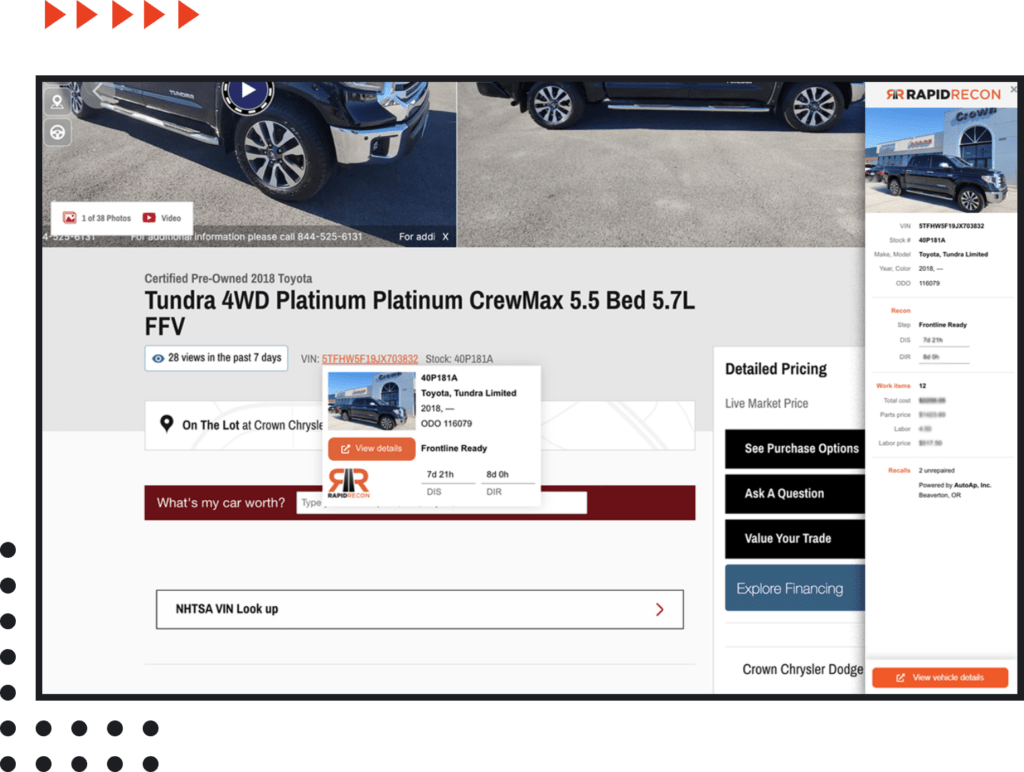The image size is (1024, 772).
Task: Click the second truck photo in the gallery
Action: (660, 164)
